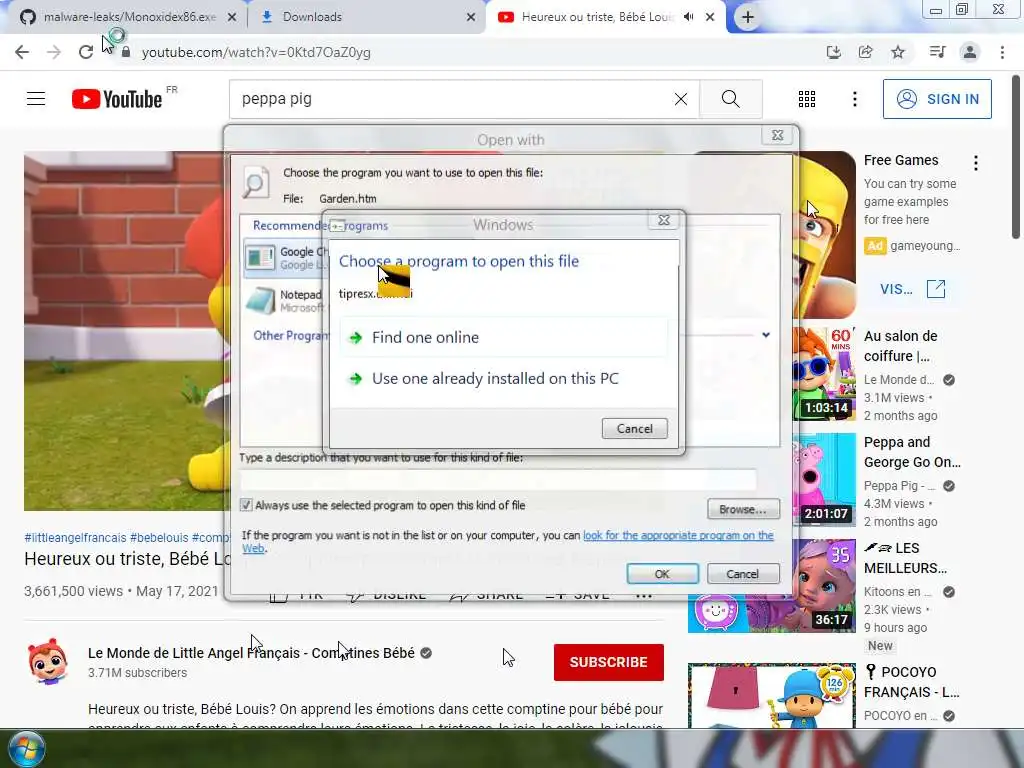
Task: Click Cancel in the Windows dialog
Action: [x=635, y=428]
